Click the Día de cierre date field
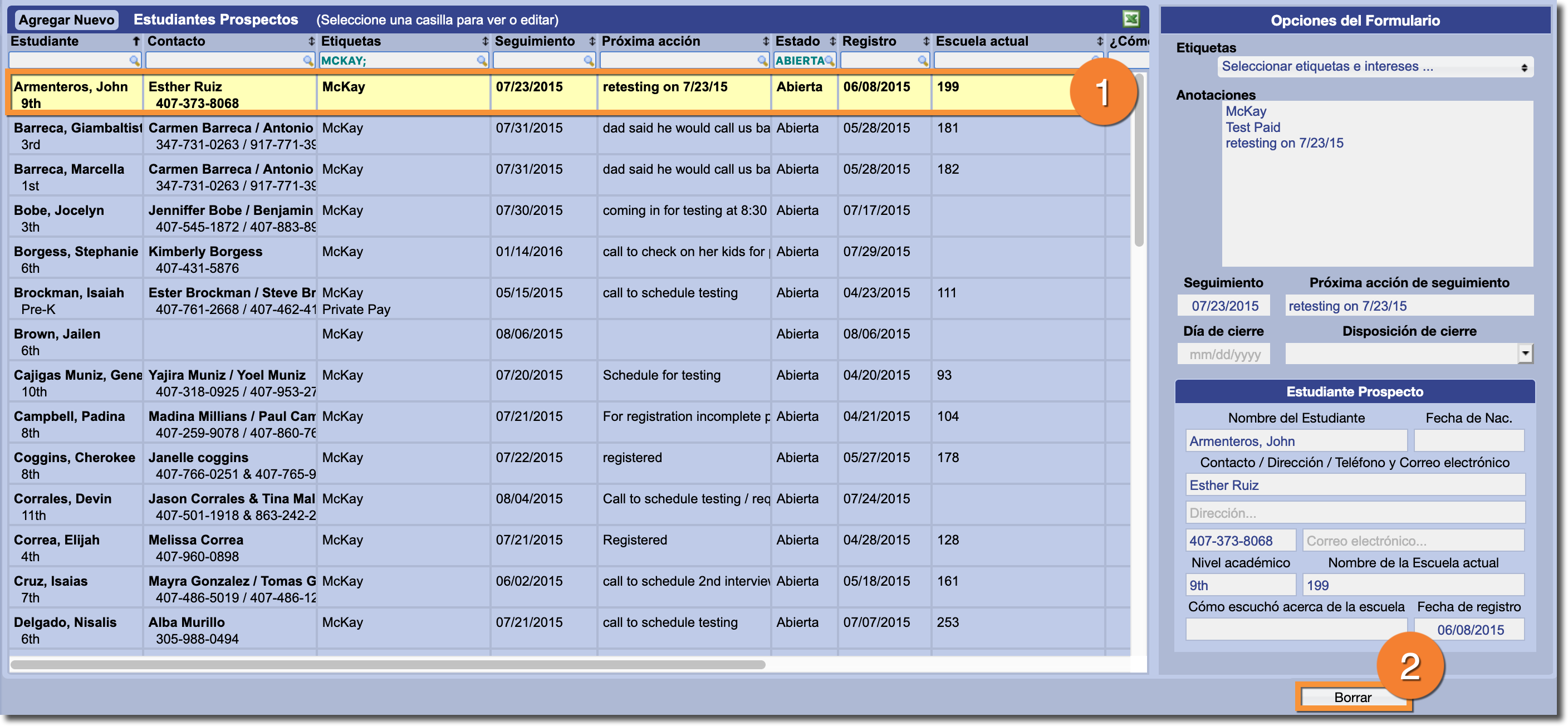 point(1223,354)
